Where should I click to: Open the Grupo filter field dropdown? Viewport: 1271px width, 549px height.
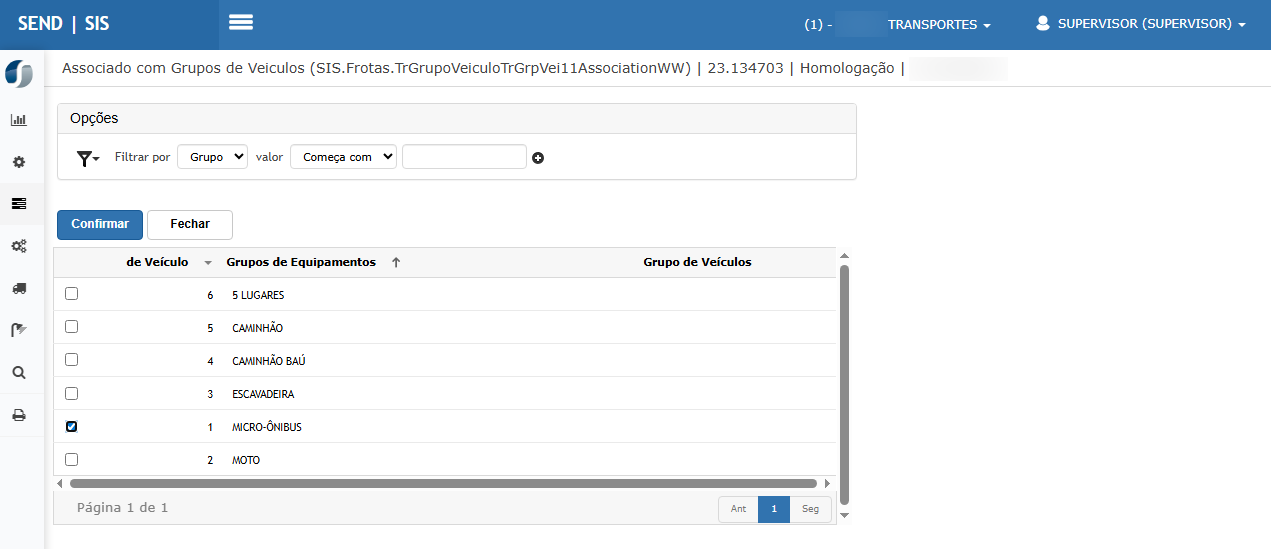tap(212, 157)
